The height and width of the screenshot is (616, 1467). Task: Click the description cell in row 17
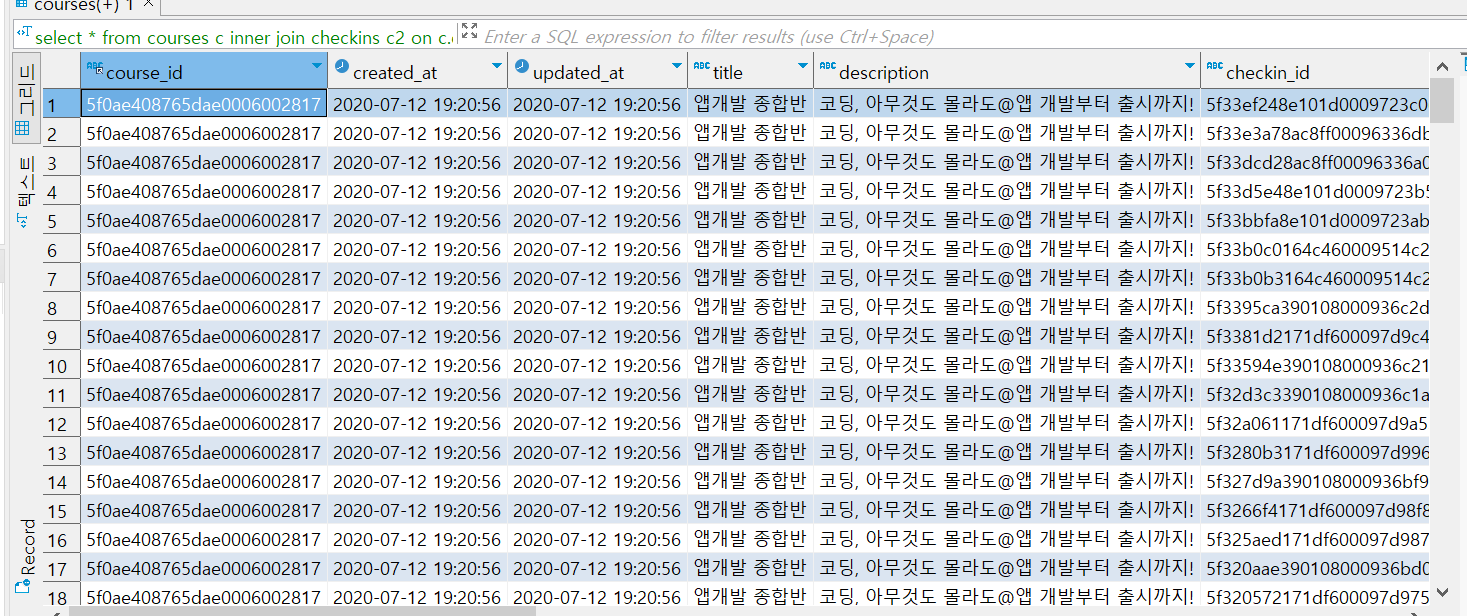tap(1007, 568)
